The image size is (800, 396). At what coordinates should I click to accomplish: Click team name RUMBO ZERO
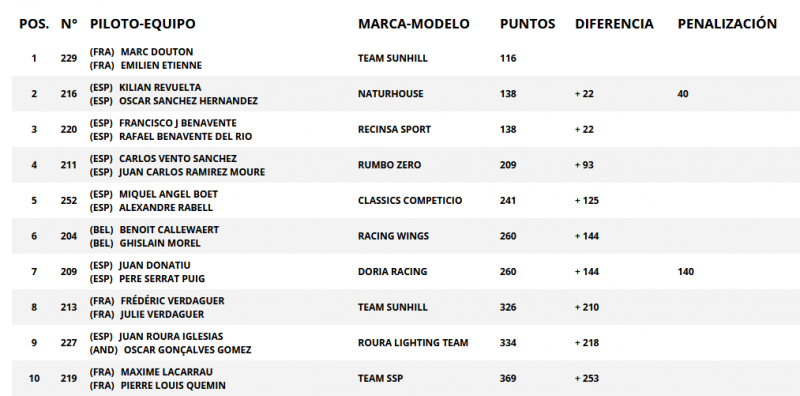(389, 165)
